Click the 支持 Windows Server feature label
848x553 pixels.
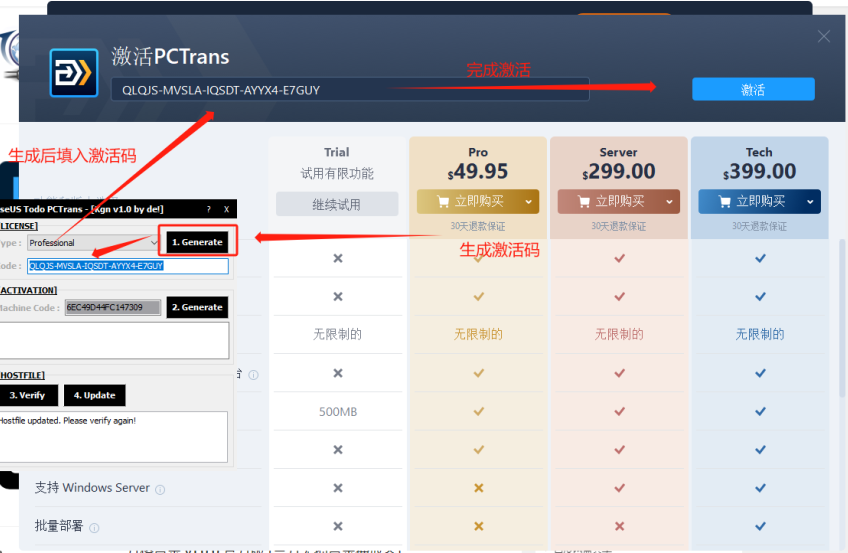pyautogui.click(x=92, y=488)
